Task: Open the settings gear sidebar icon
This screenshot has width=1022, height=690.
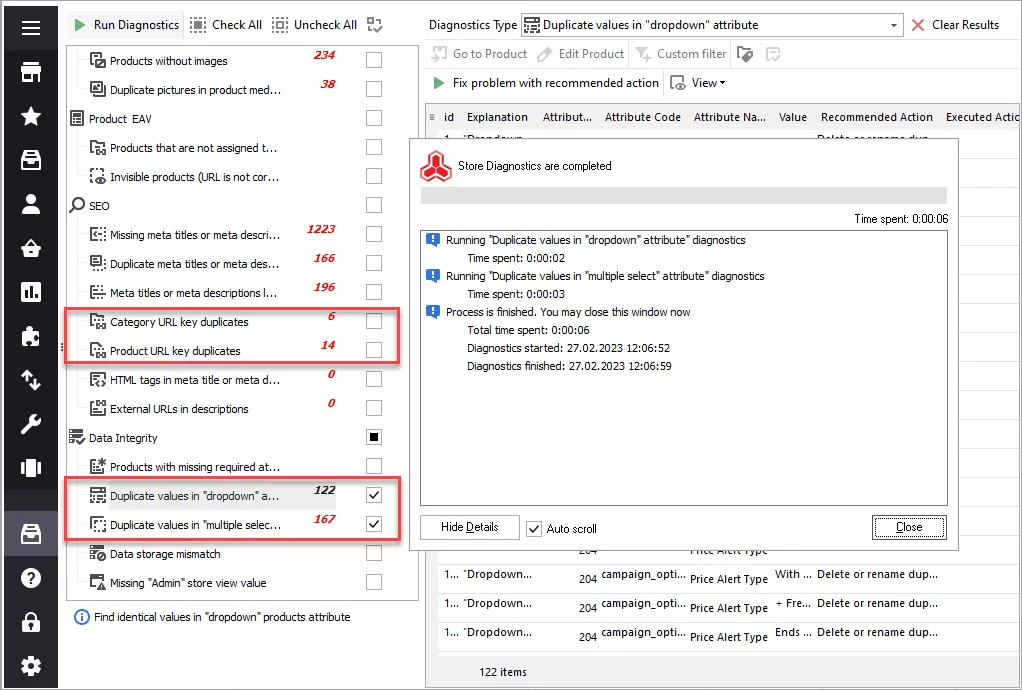Action: [31, 666]
